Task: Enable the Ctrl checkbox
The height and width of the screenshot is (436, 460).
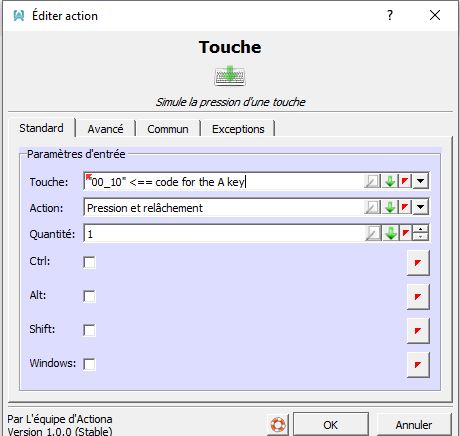Action: pyautogui.click(x=89, y=262)
